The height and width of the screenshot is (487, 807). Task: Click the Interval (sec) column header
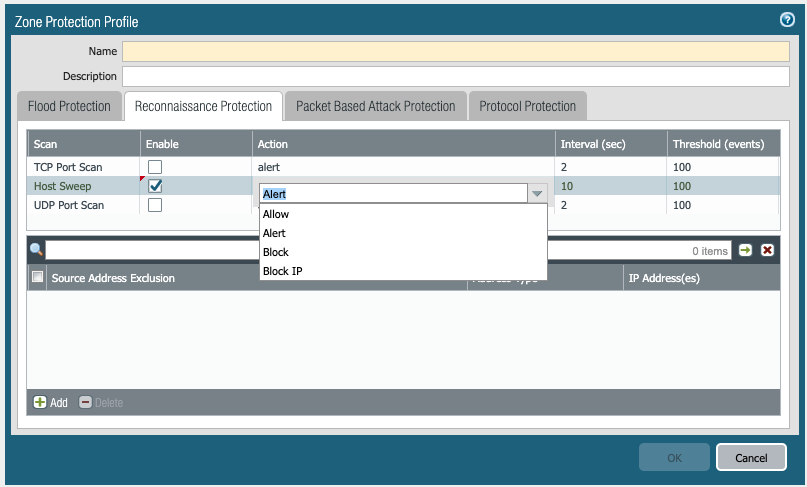611,144
